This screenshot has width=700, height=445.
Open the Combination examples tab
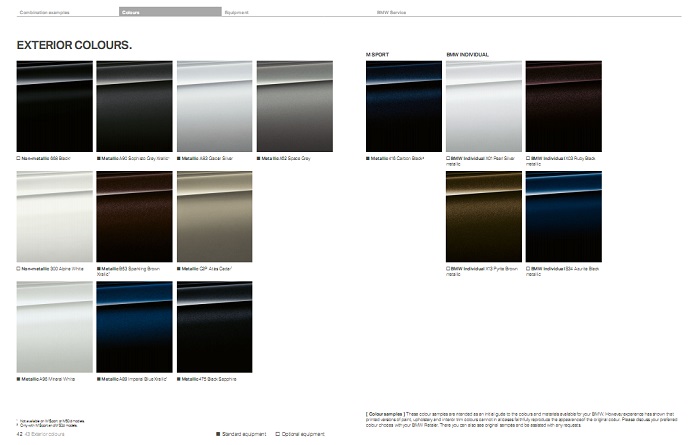(x=45, y=12)
